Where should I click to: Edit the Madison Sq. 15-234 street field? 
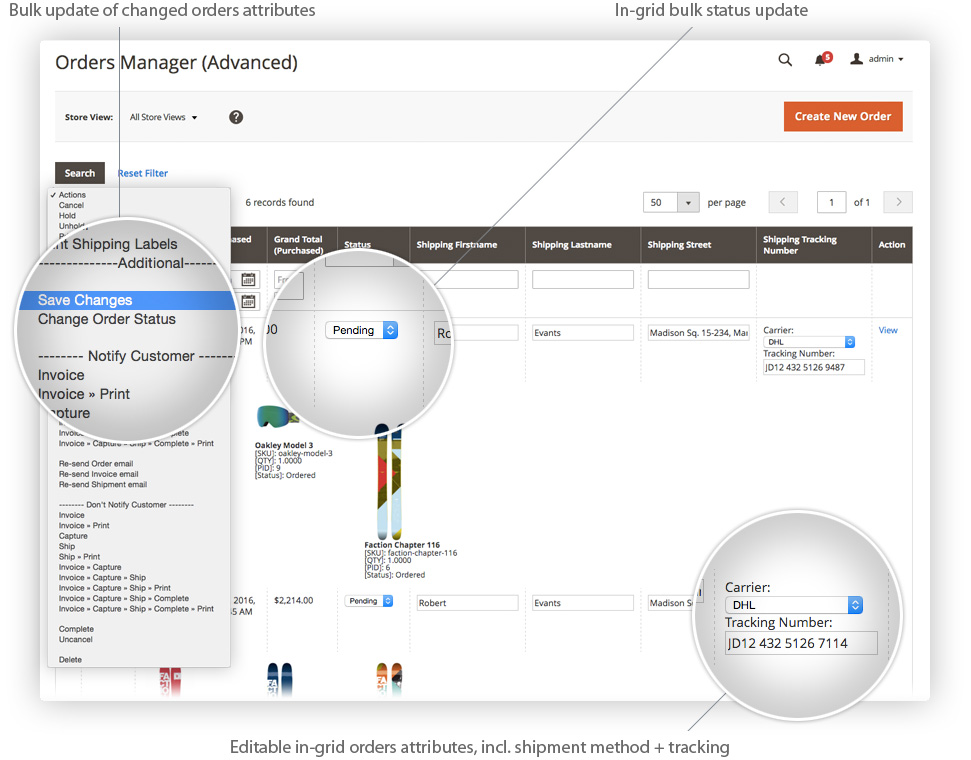699,333
